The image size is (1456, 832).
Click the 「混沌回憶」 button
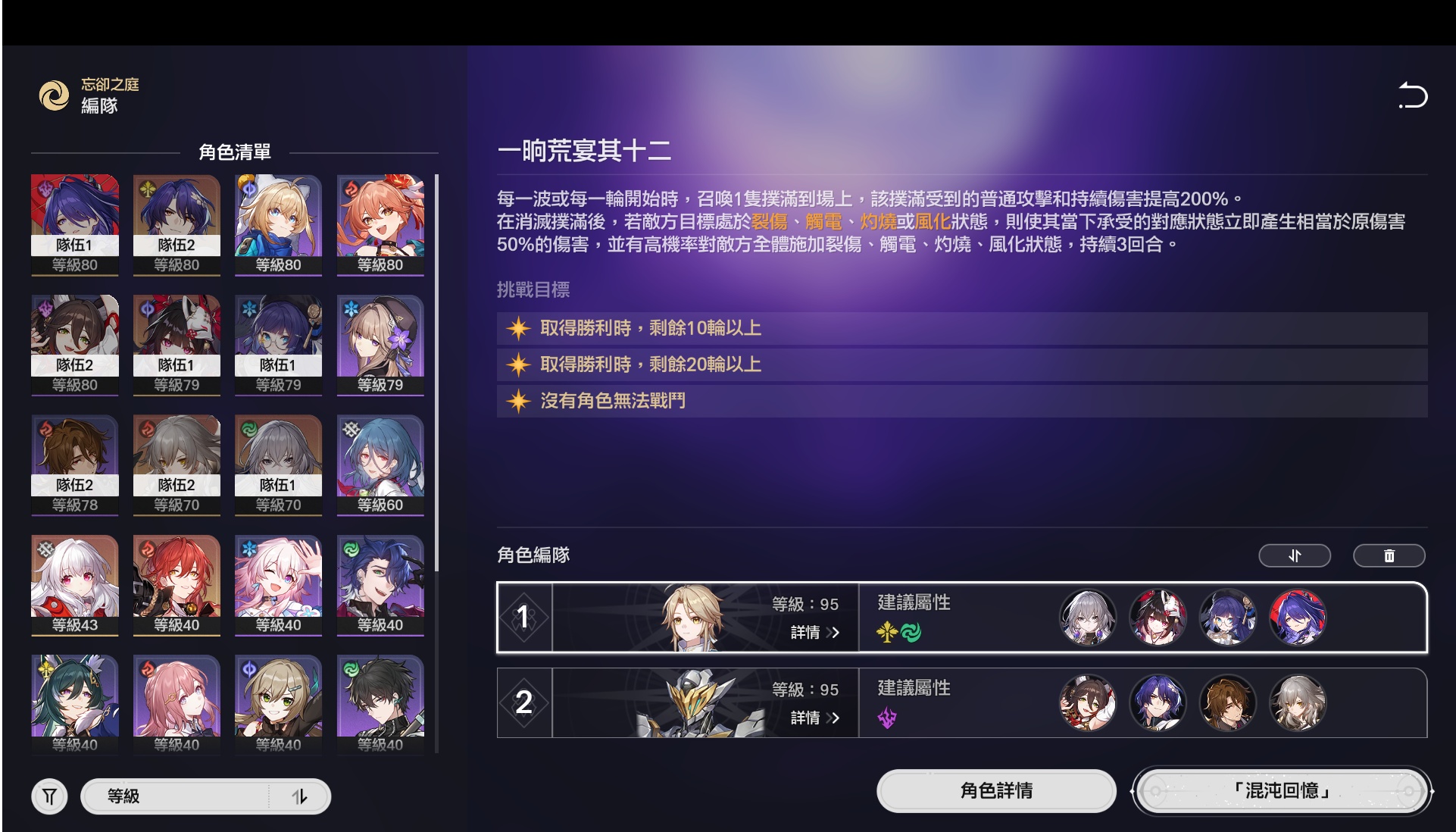tap(1281, 791)
